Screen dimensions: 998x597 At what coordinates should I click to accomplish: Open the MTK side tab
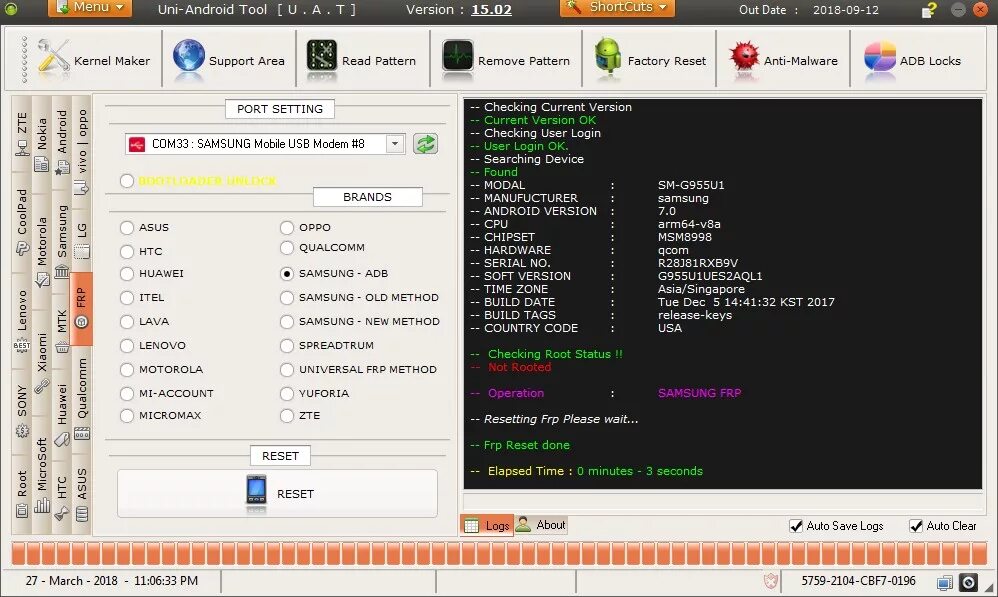coord(62,330)
